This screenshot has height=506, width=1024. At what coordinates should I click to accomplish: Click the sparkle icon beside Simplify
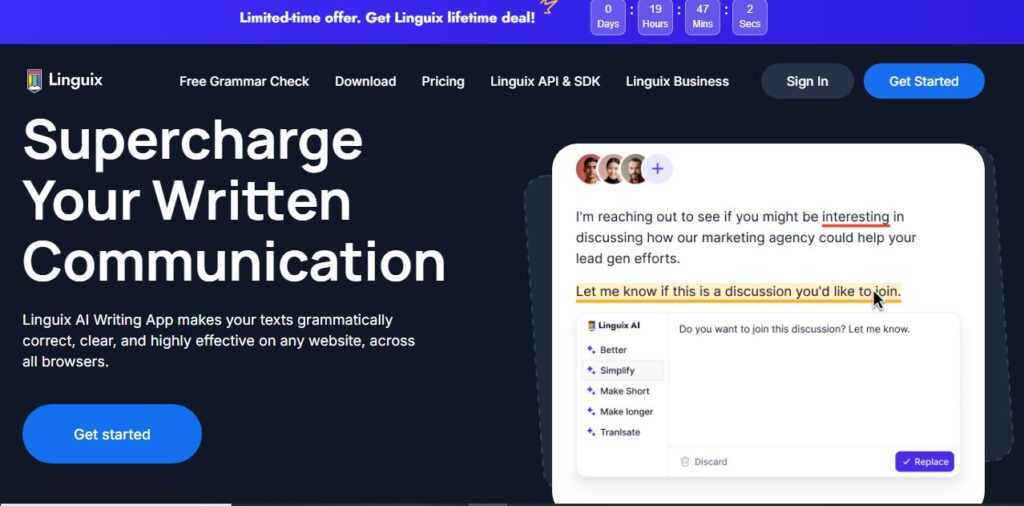(x=591, y=370)
